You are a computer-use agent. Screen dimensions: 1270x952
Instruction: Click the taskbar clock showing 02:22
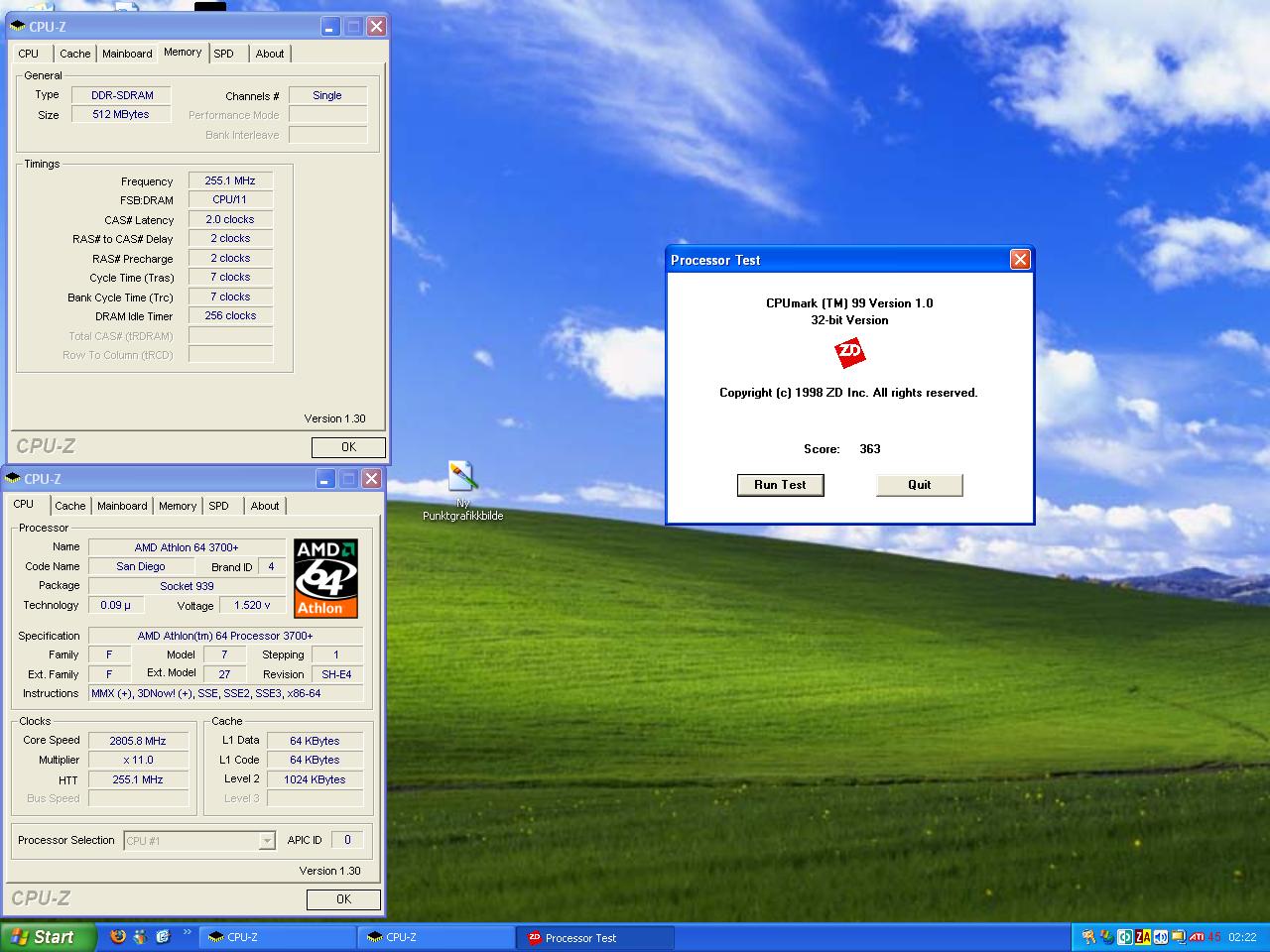pyautogui.click(x=1242, y=937)
